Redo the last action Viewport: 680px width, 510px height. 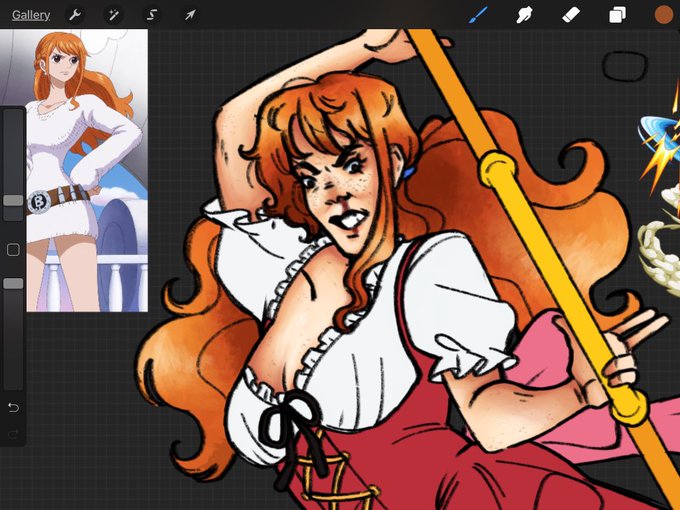[x=13, y=434]
